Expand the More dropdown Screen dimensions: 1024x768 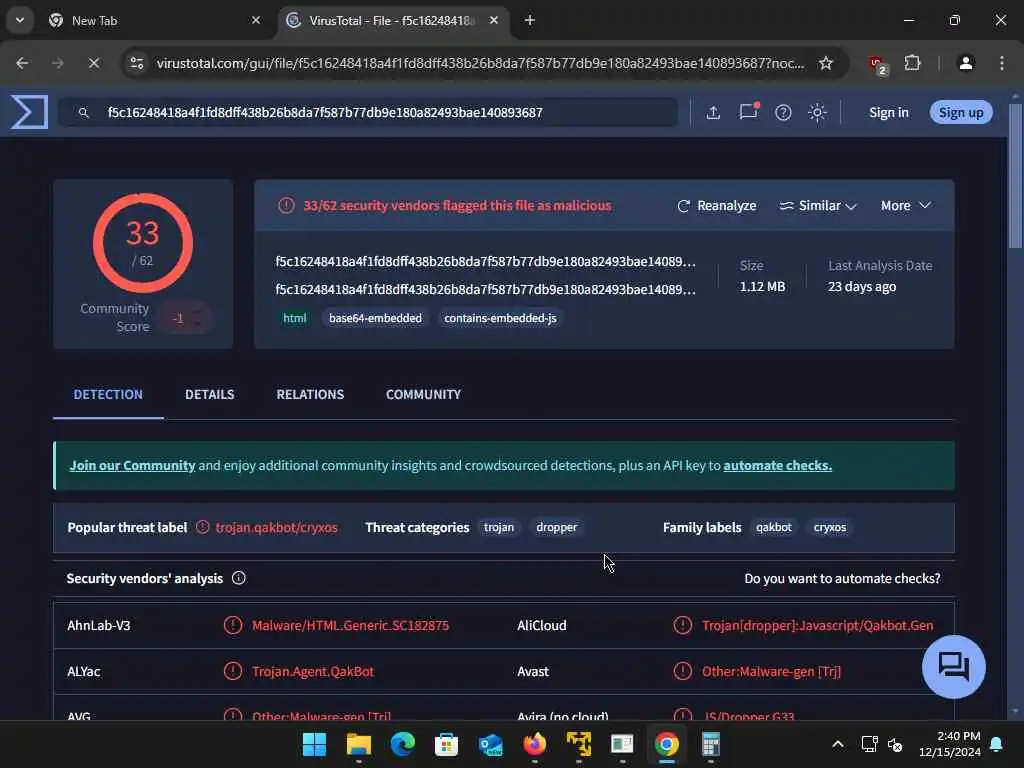[x=906, y=206]
